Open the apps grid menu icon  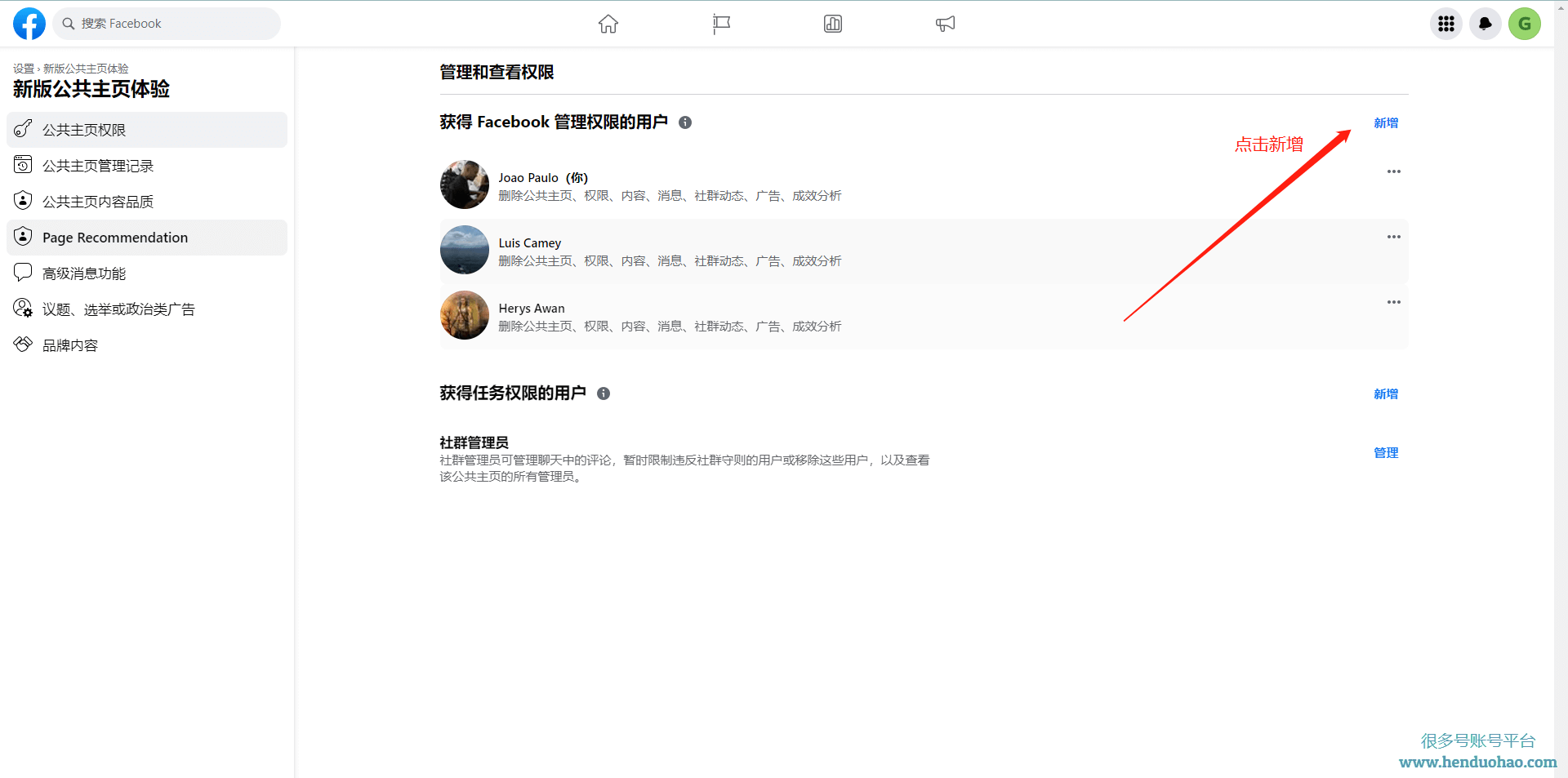point(1446,24)
